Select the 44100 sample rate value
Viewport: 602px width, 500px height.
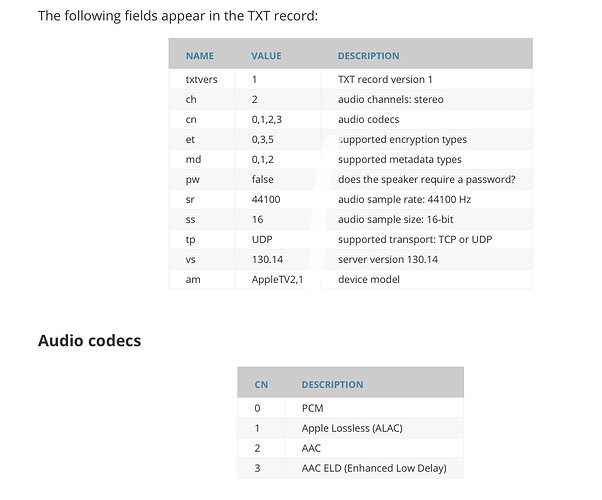point(265,199)
